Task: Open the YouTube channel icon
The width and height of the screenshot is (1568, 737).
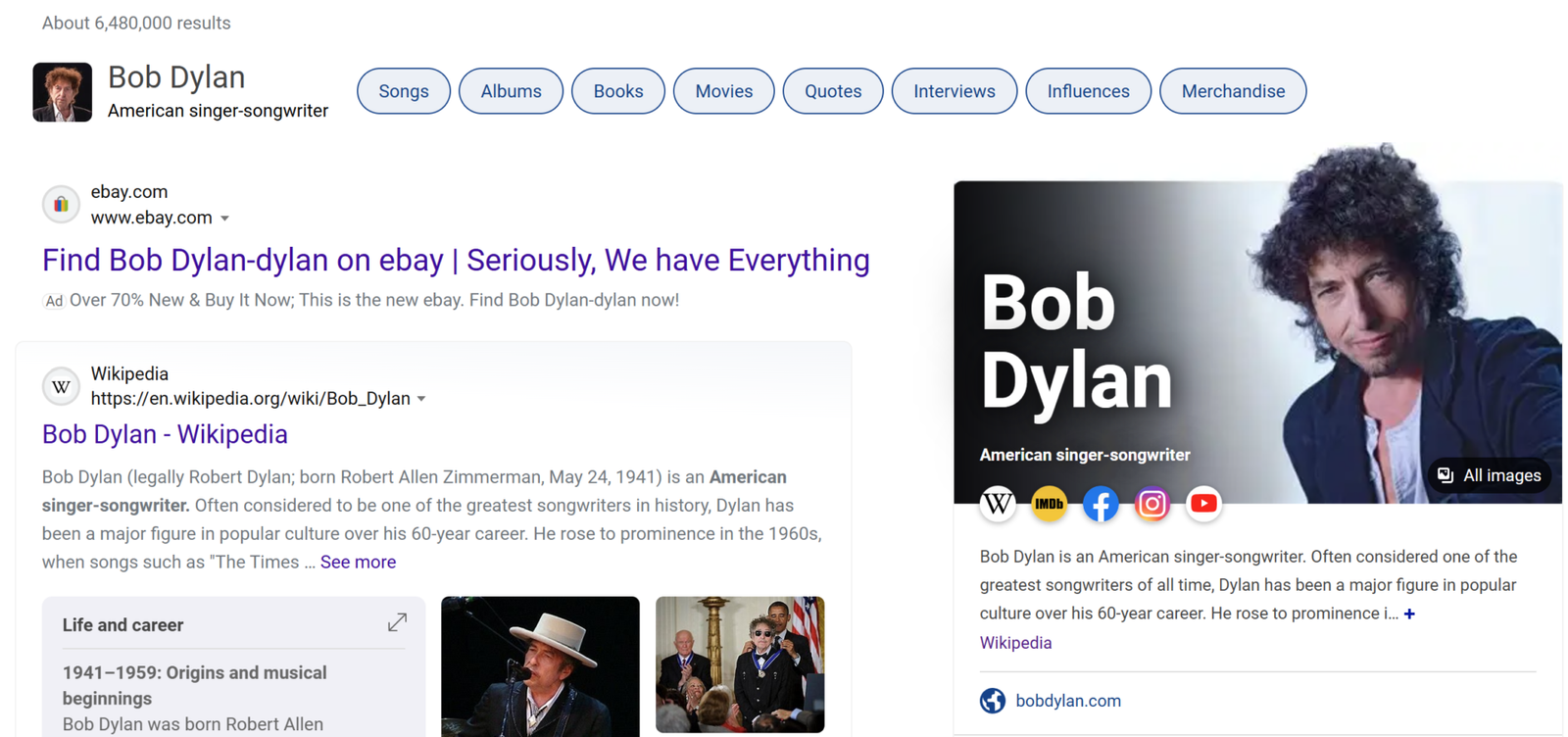Action: click(1203, 504)
